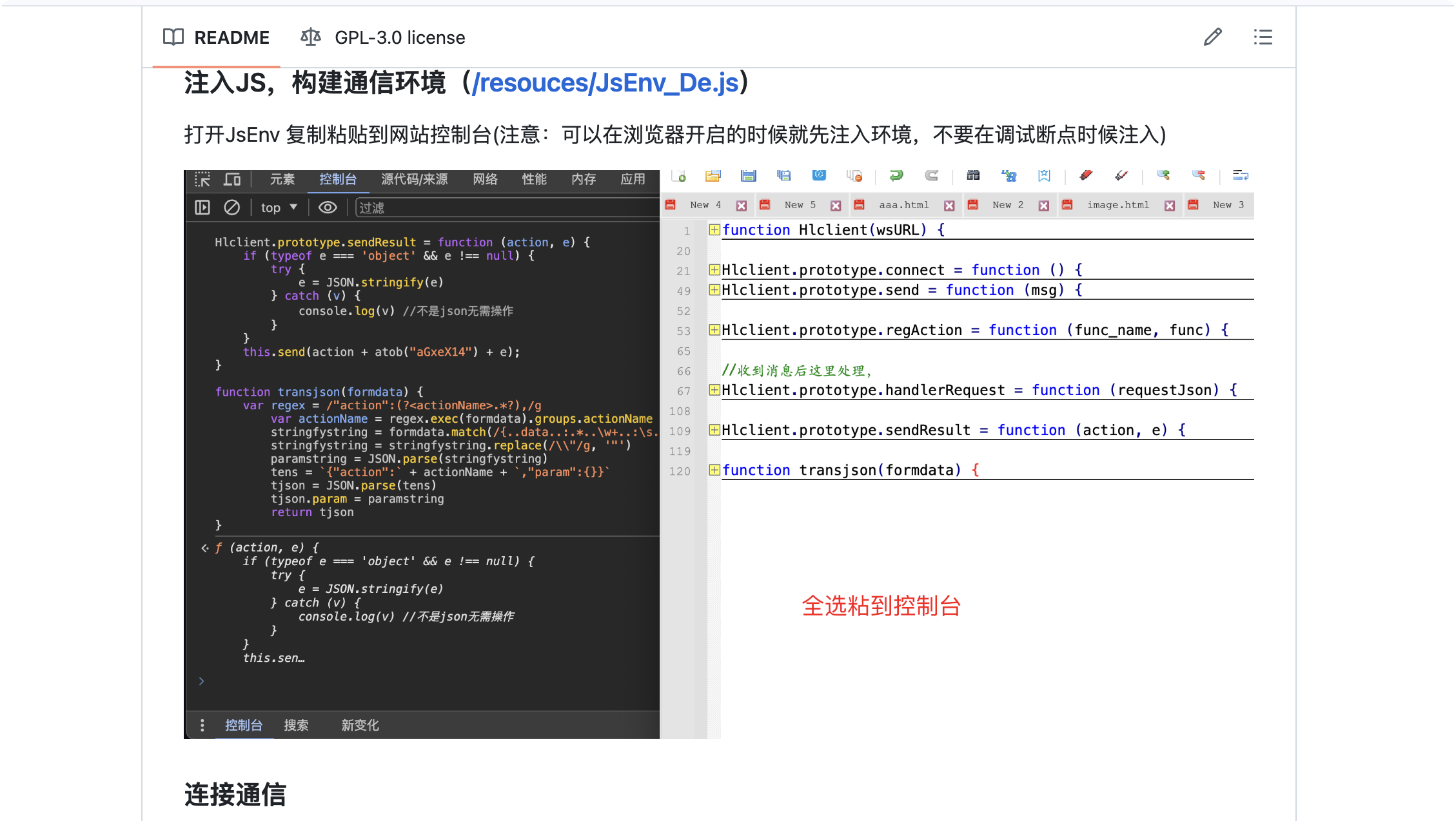Expand the folded Hlclient(wsURL) function

coord(714,229)
